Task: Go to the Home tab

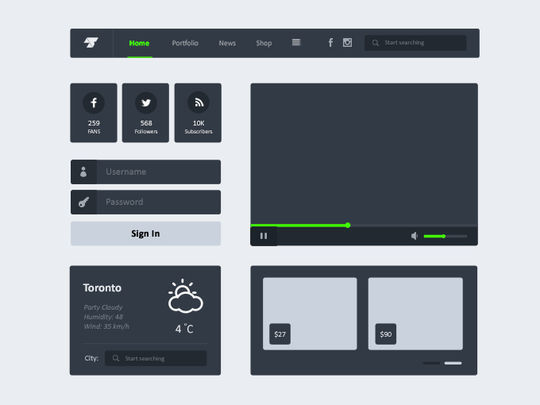Action: (x=139, y=43)
